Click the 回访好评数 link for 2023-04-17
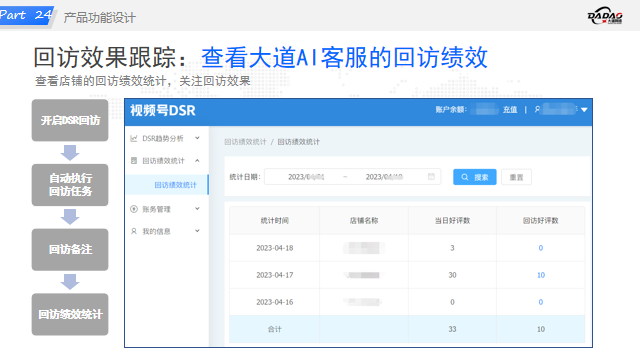 click(x=541, y=275)
